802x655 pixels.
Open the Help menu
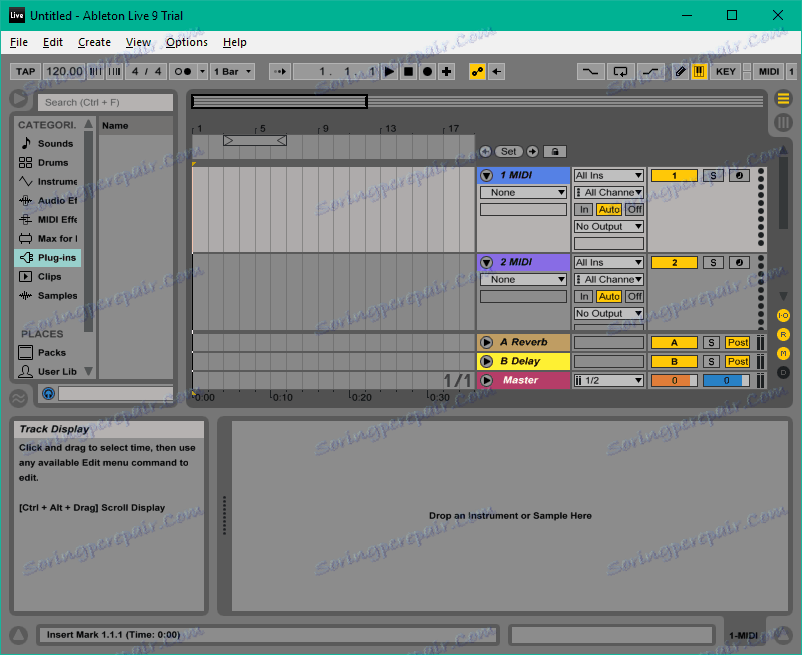235,42
